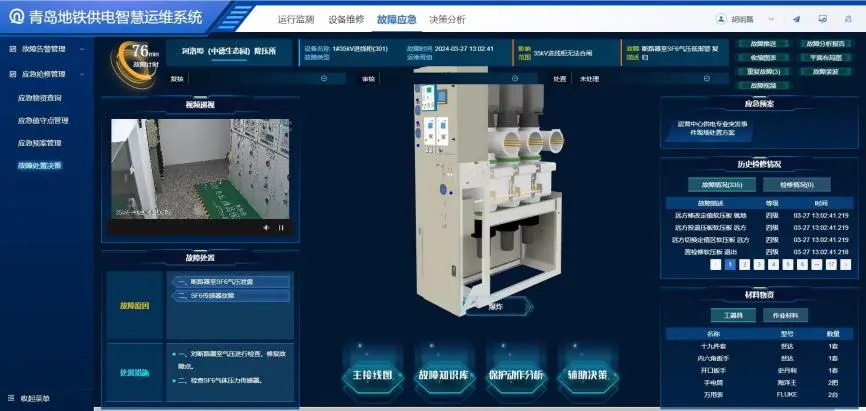Select fault cause 断路器室SF6气压泄露
The image size is (866, 411).
pyautogui.click(x=230, y=282)
